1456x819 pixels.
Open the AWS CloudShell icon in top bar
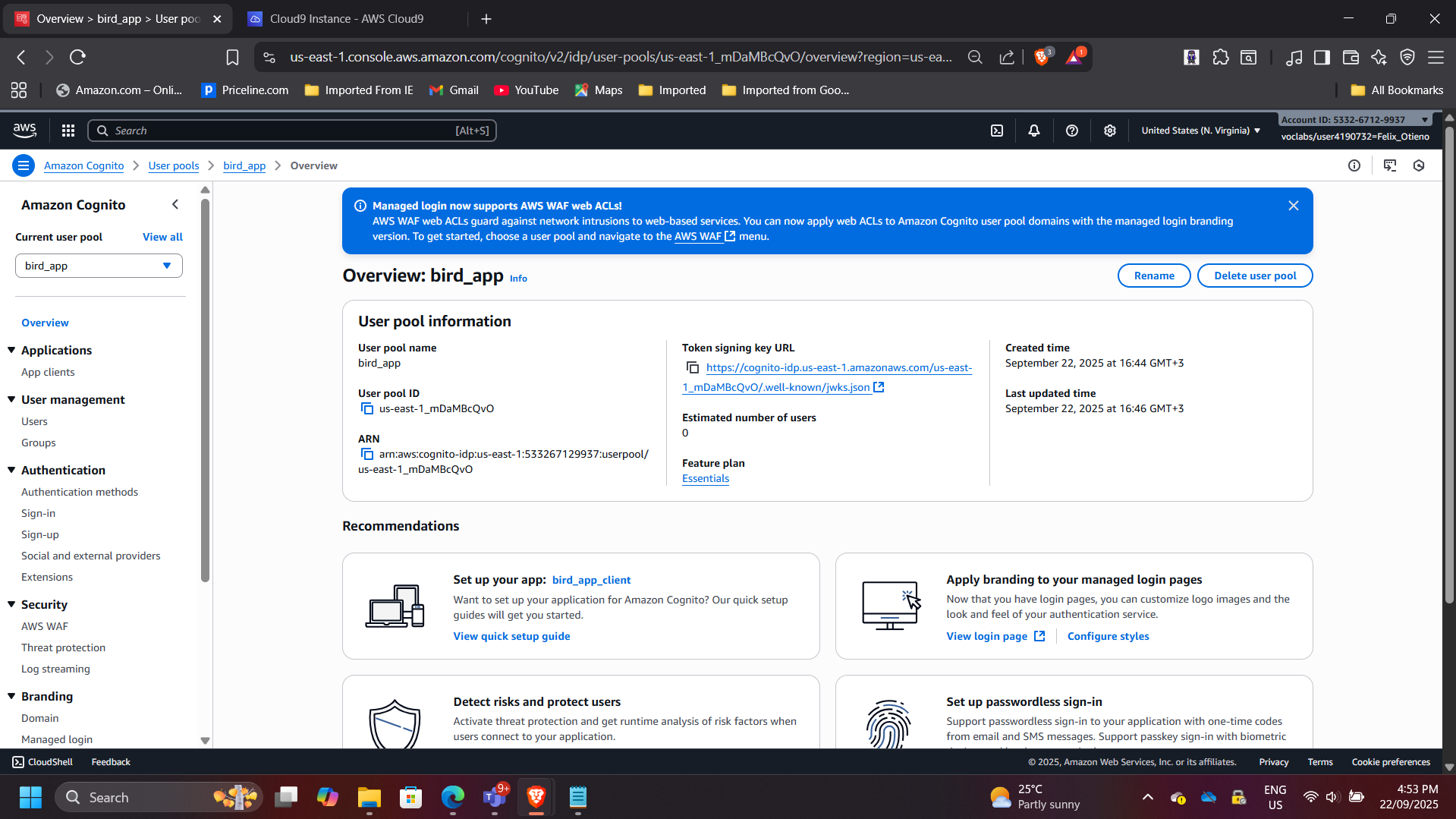[997, 131]
